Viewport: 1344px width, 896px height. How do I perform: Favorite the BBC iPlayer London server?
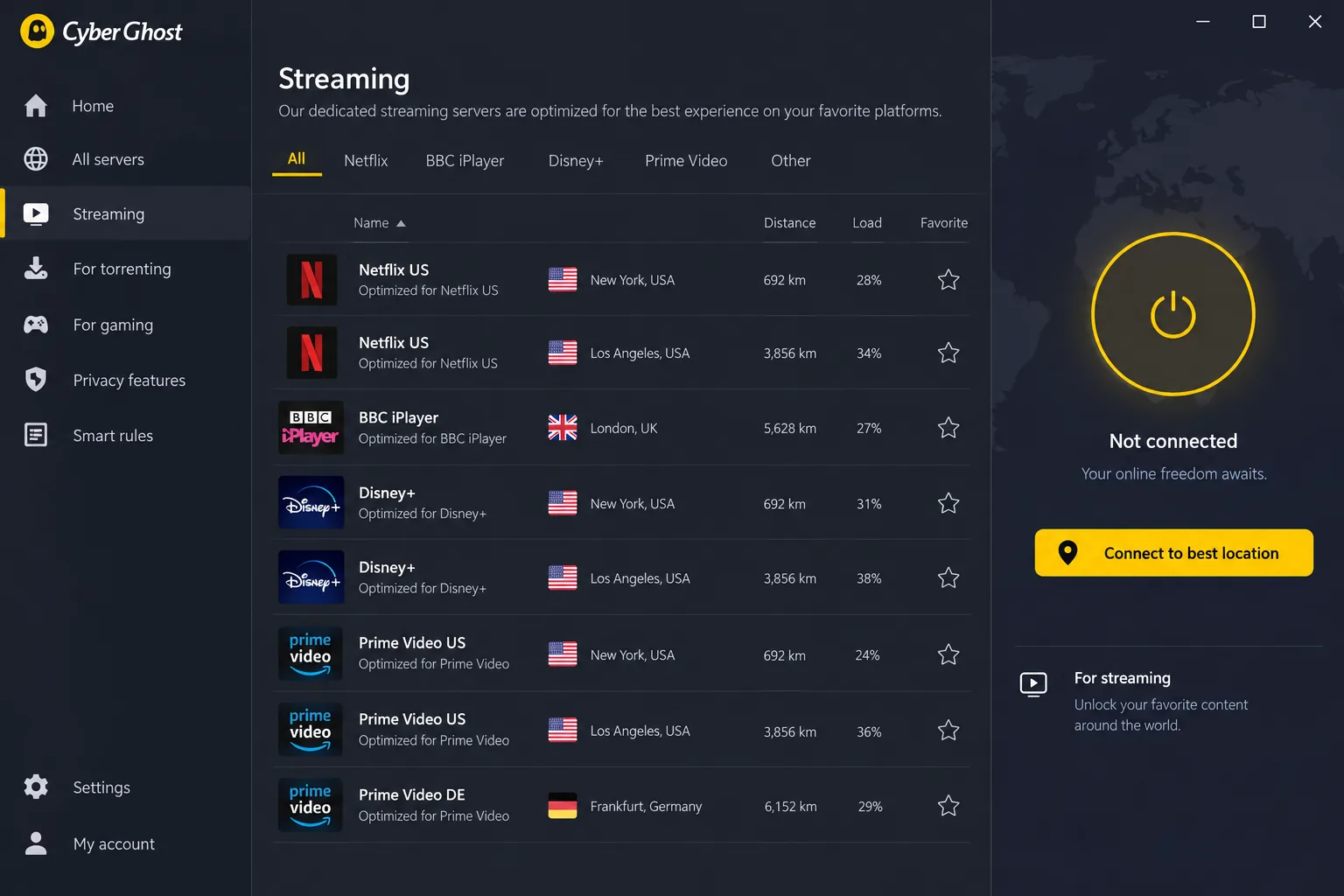[x=948, y=428]
